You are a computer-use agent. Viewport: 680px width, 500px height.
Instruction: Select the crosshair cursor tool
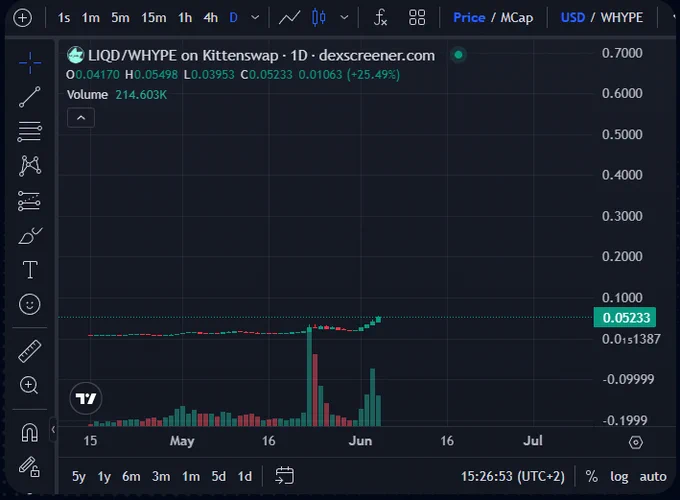[30, 63]
